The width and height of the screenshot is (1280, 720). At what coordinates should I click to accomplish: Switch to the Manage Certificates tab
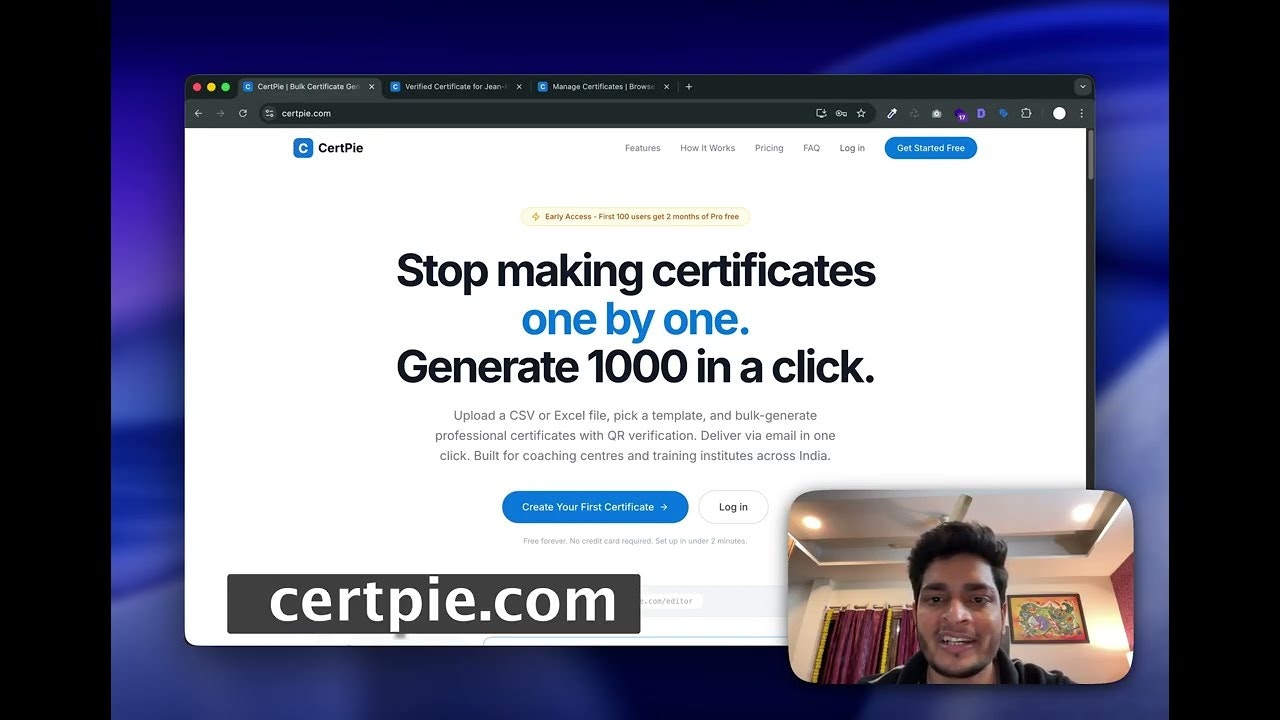click(600, 86)
